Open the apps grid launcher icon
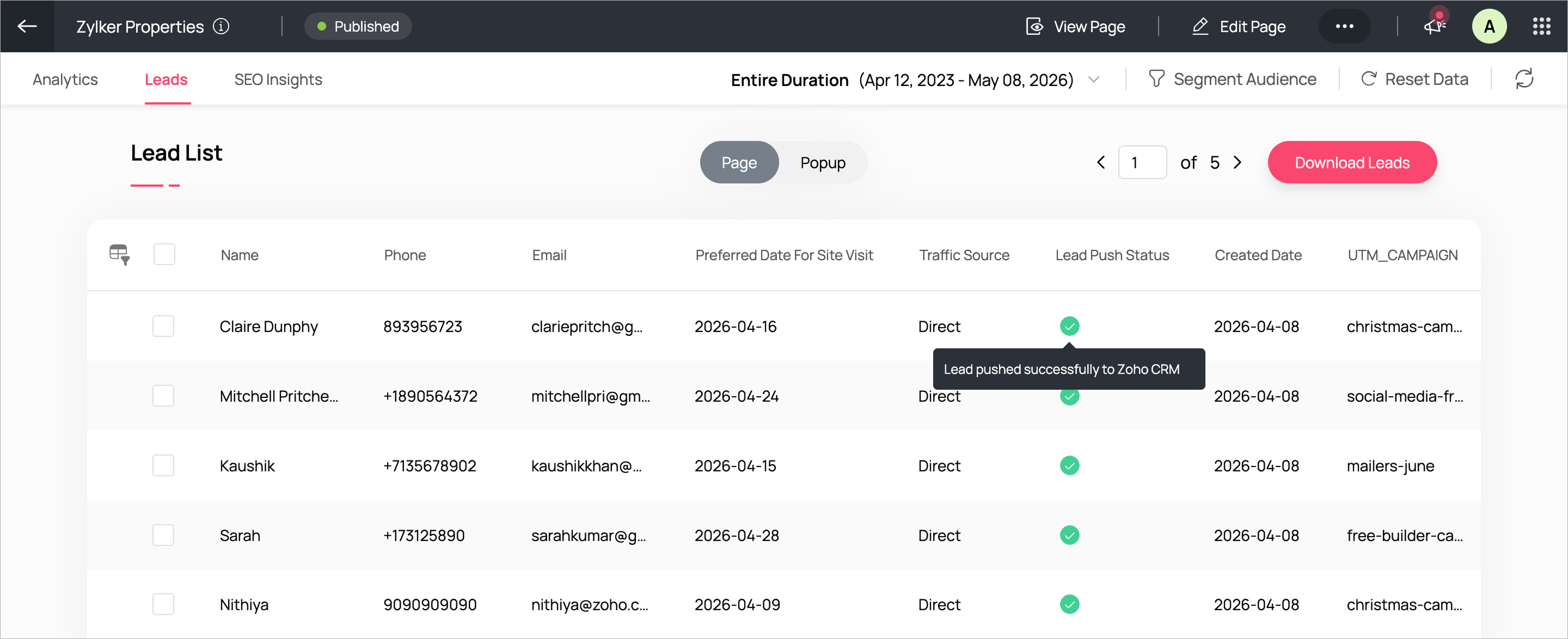The height and width of the screenshot is (639, 1568). click(x=1541, y=26)
